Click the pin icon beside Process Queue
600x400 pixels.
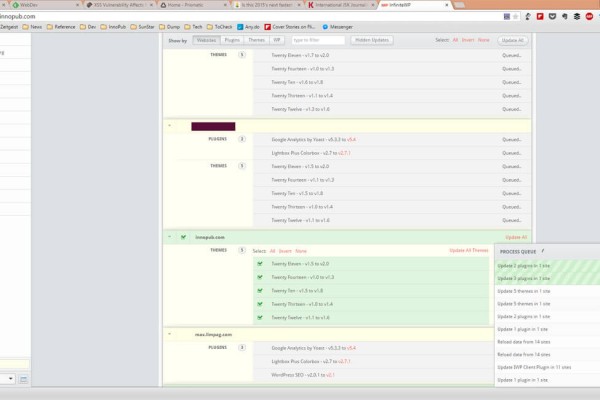pos(543,251)
